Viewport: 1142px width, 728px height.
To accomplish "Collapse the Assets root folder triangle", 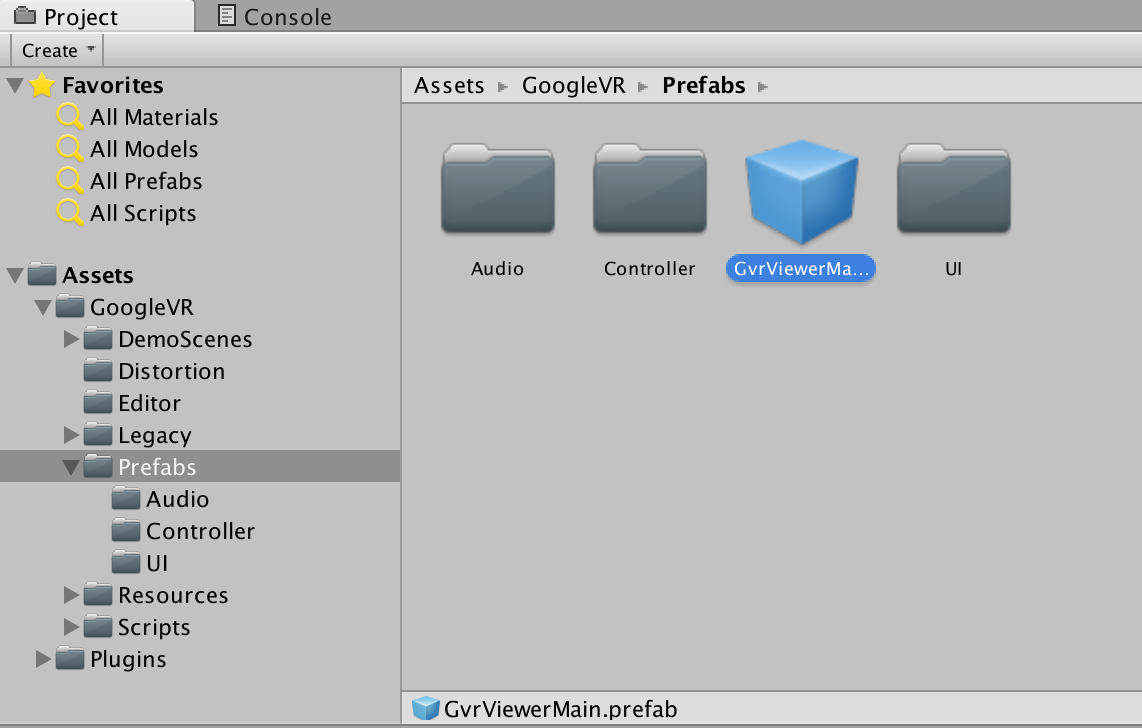I will 15,276.
